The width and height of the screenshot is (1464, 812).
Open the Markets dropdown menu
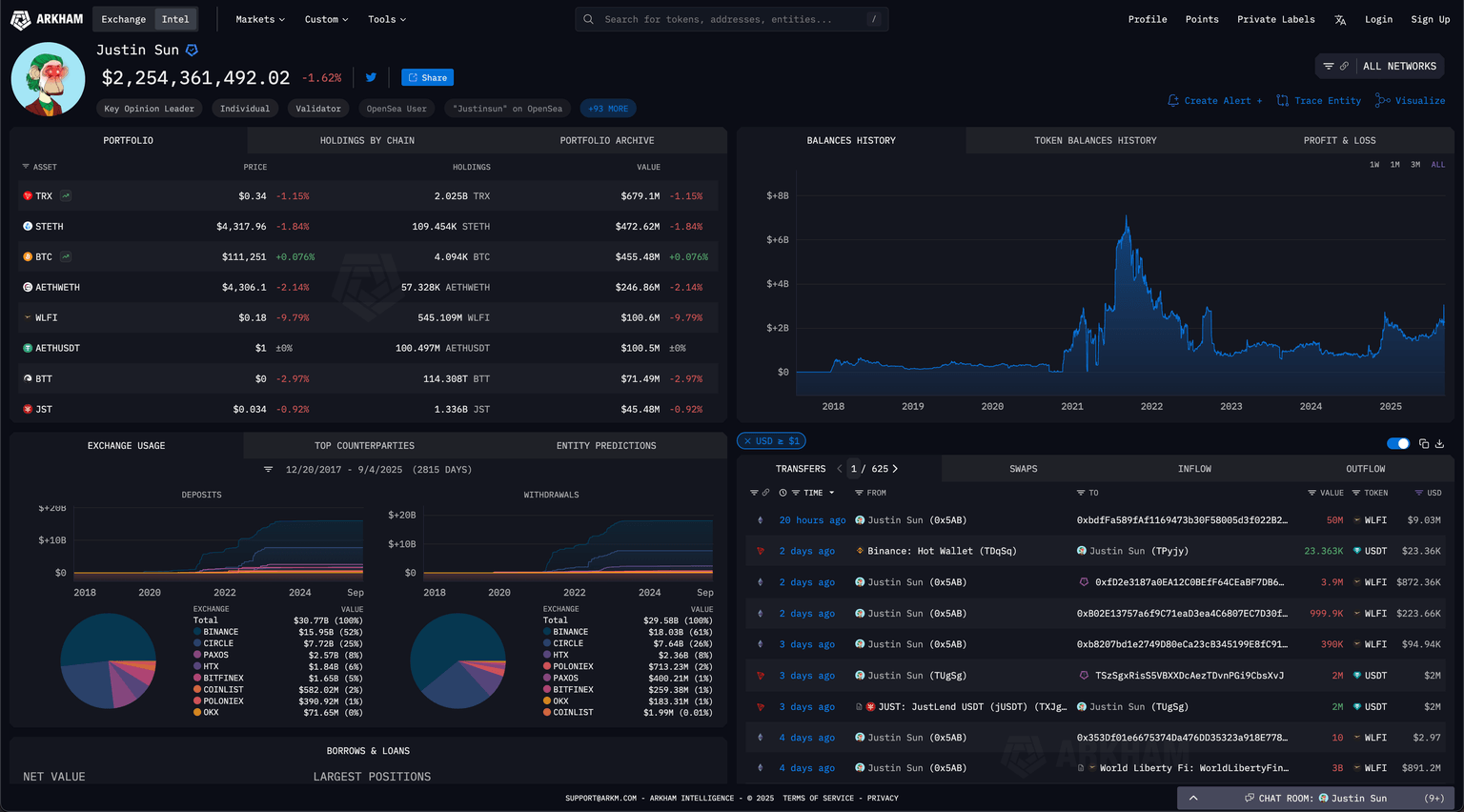pos(259,19)
